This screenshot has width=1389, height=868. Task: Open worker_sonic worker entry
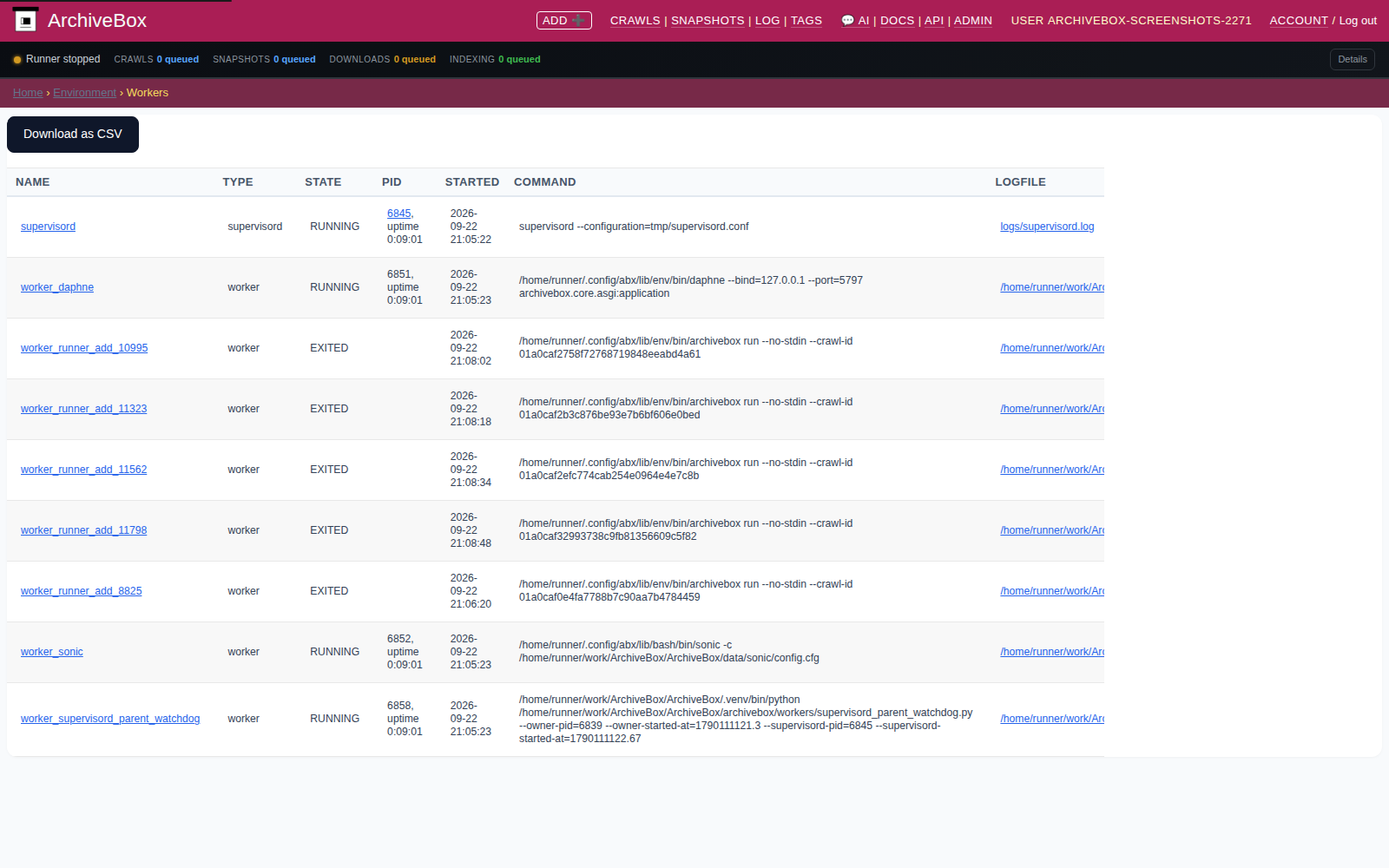tap(52, 652)
